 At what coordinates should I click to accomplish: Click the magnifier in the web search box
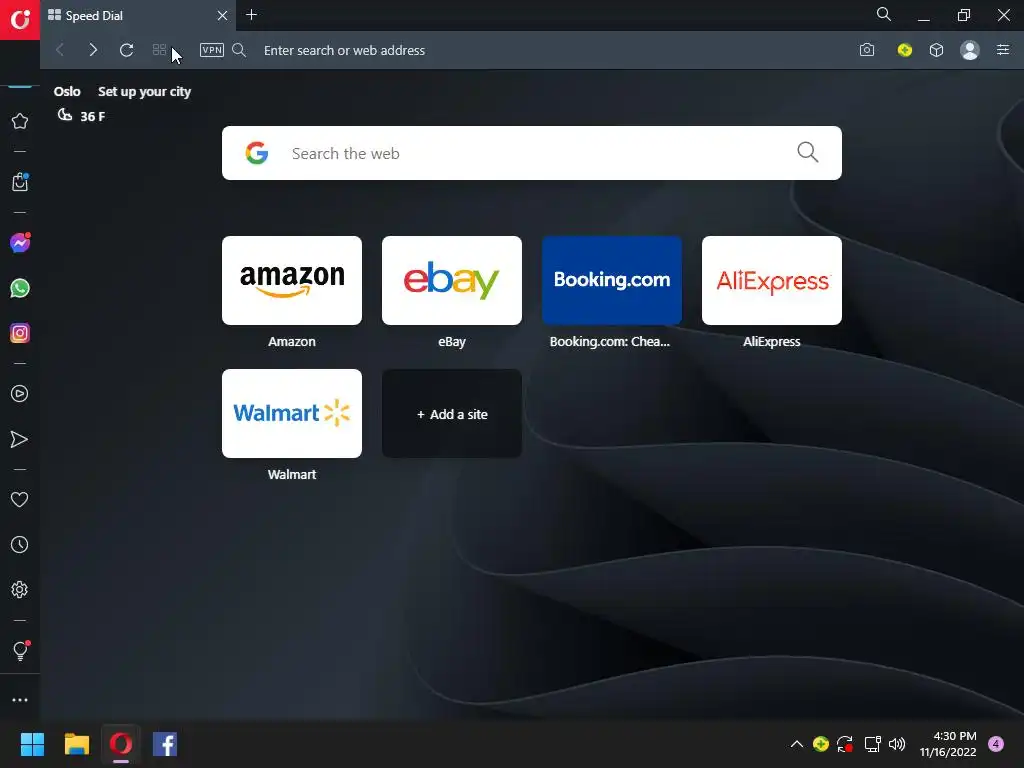(x=808, y=153)
